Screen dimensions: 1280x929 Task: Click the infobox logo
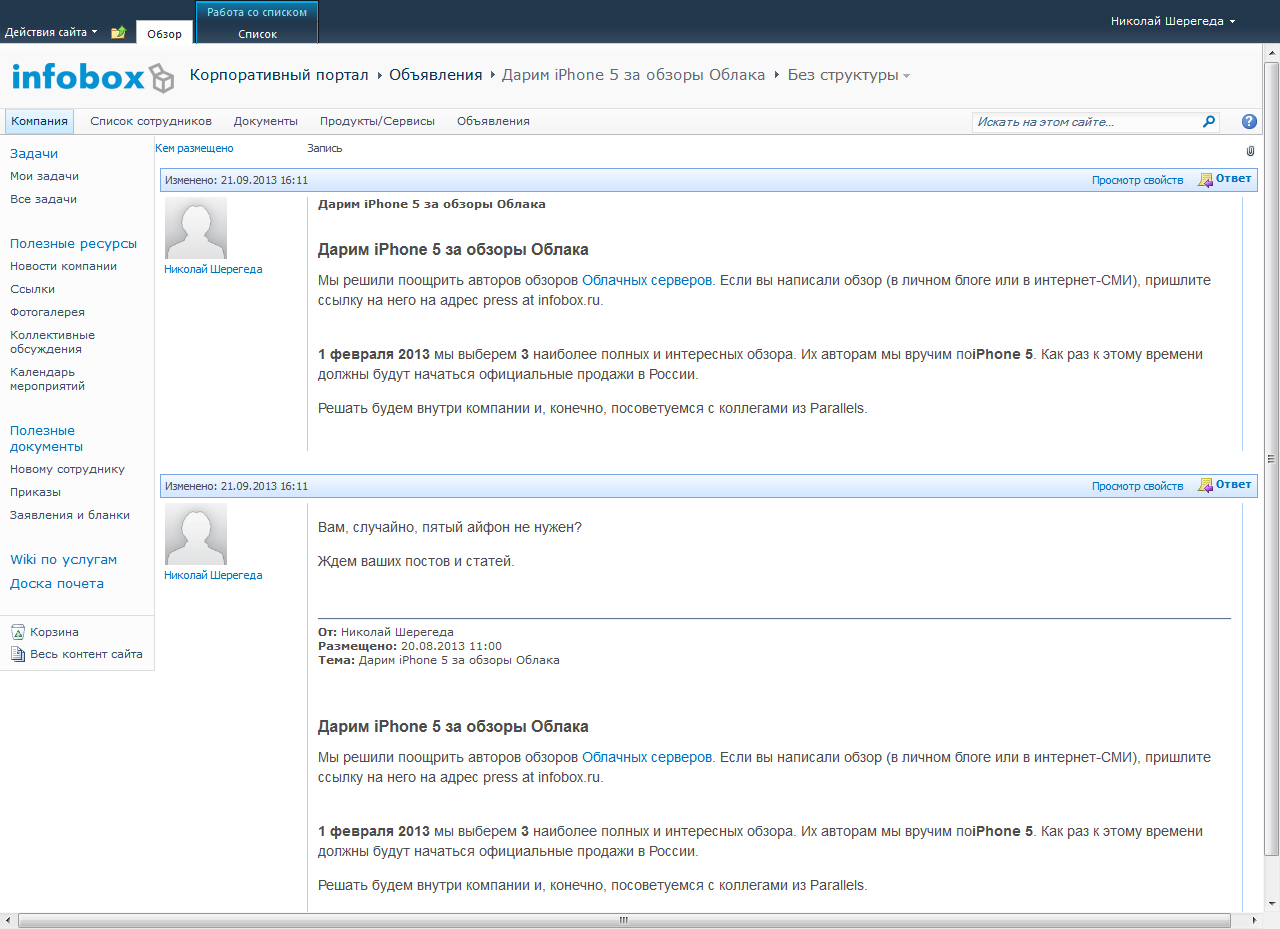(93, 76)
